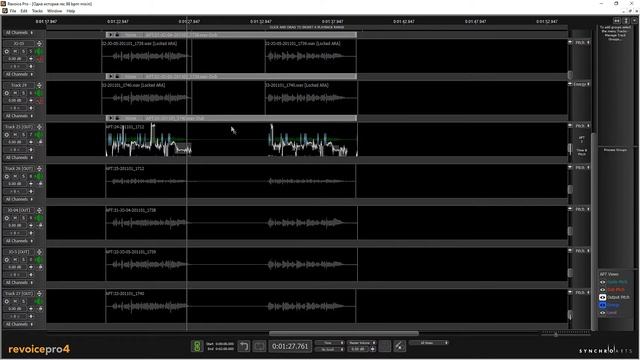Open the scroll mode dropdown below Time

(330, 349)
